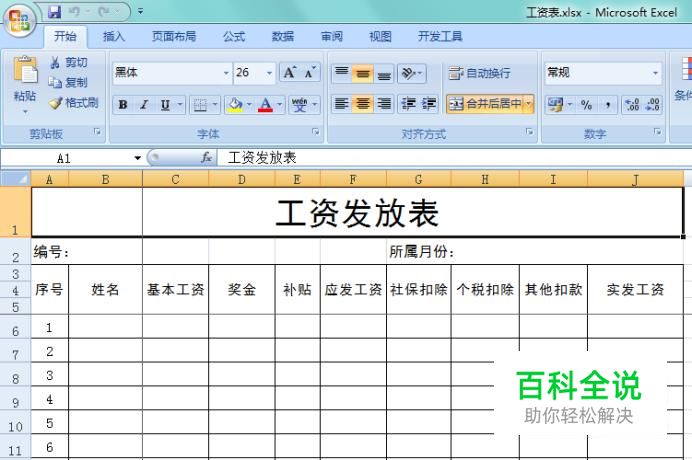692x460 pixels.
Task: Select Top Align icon
Action: point(342,73)
